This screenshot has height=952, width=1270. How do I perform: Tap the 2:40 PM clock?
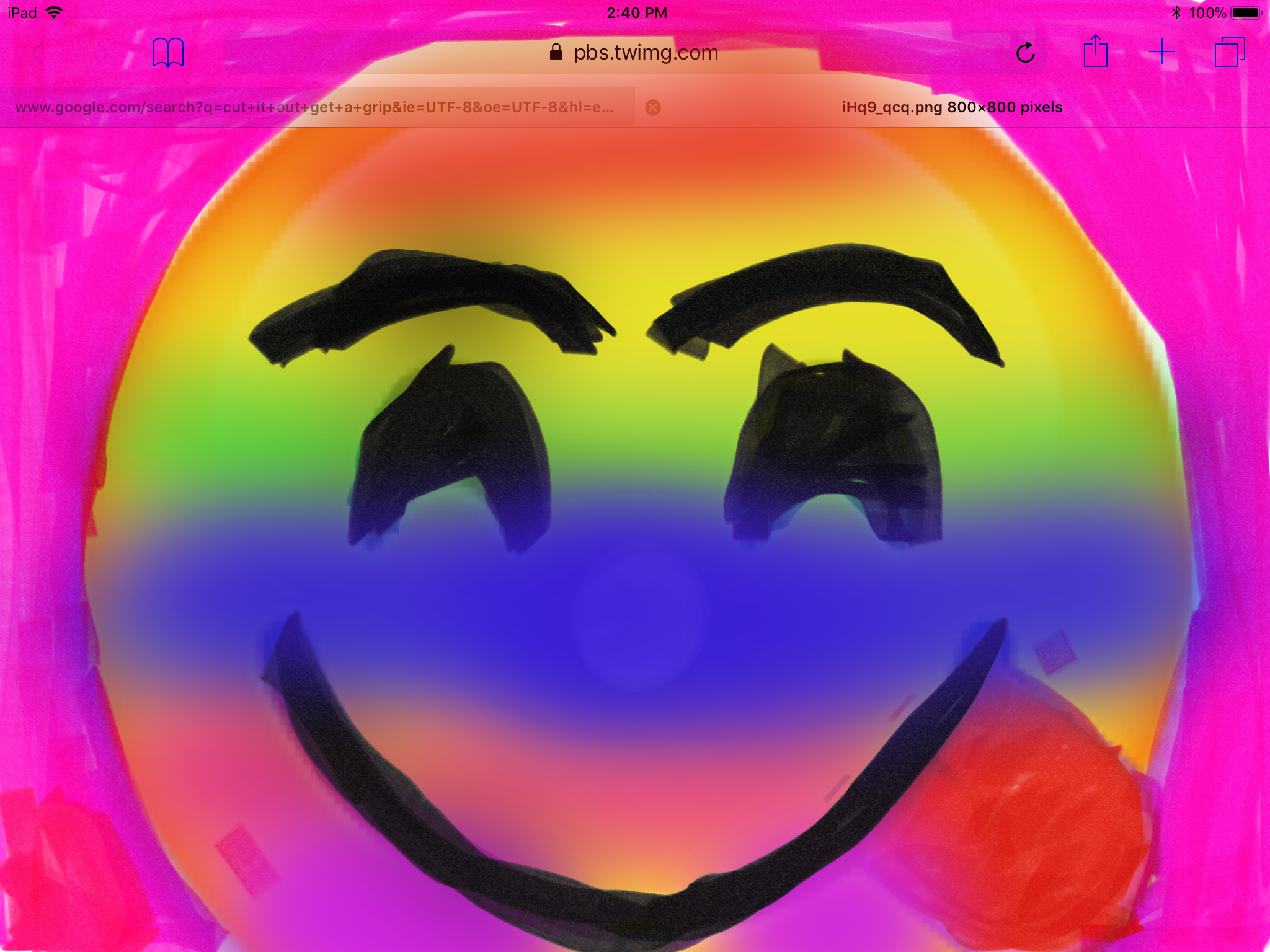click(x=637, y=12)
